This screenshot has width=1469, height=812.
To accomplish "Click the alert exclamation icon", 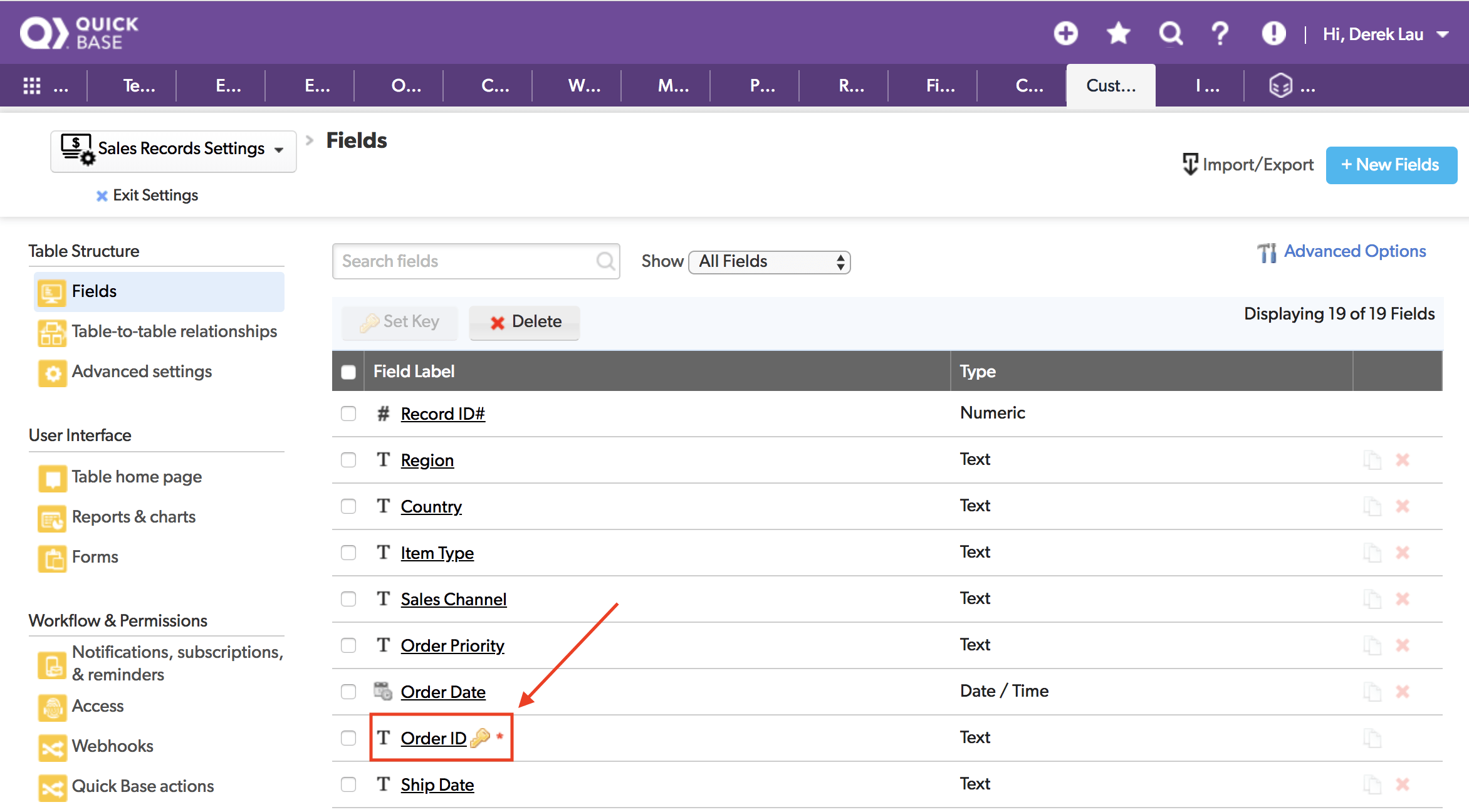I will [x=1273, y=33].
